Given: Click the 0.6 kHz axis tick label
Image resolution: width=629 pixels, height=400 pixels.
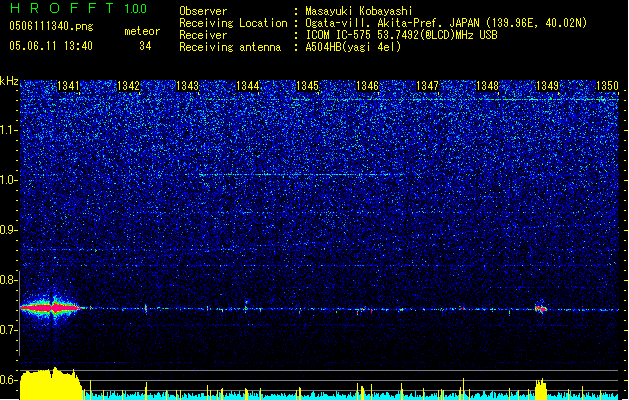Looking at the screenshot, I should point(8,380).
